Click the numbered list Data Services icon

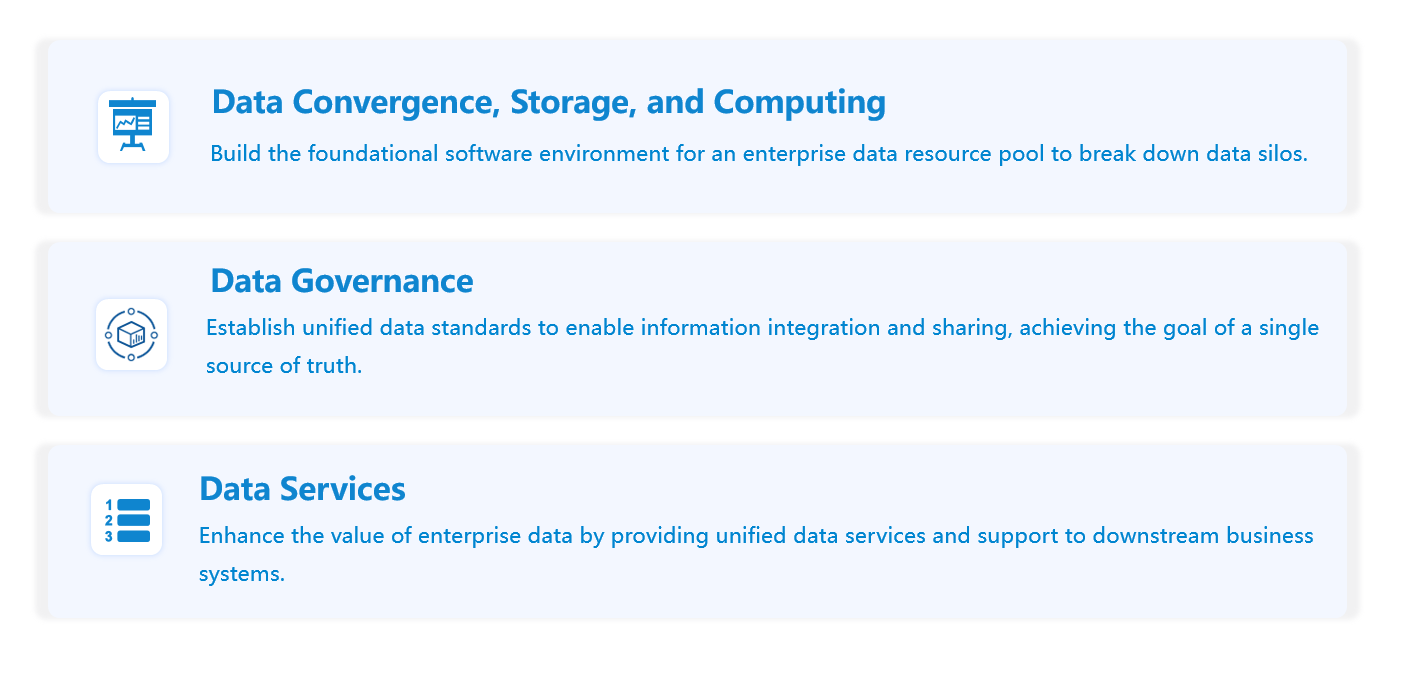click(127, 520)
